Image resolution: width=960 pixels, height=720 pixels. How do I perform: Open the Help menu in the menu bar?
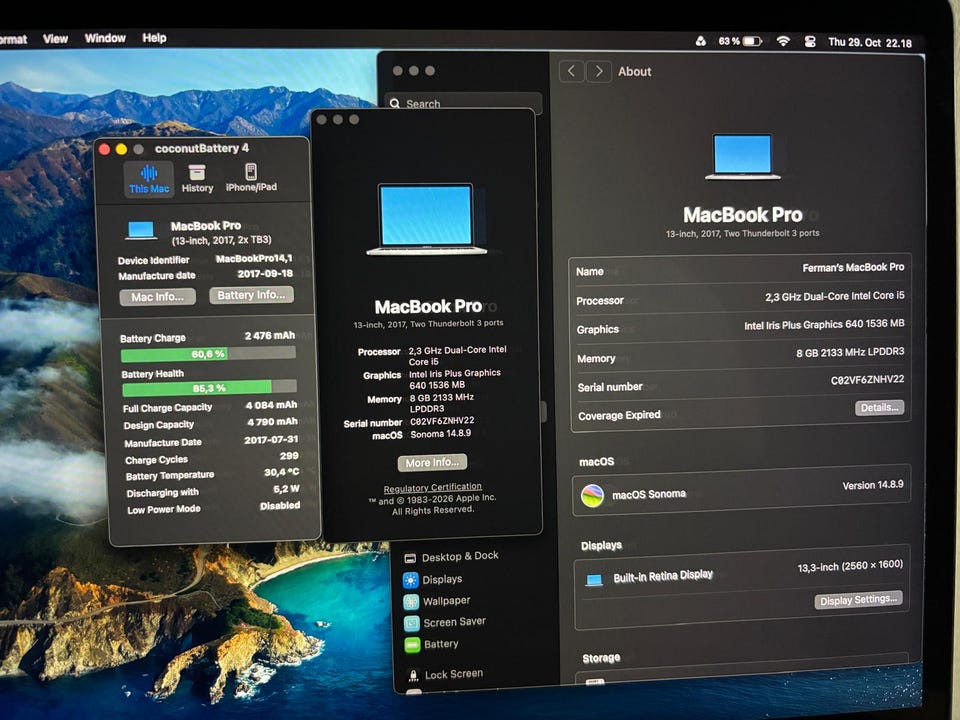(154, 38)
